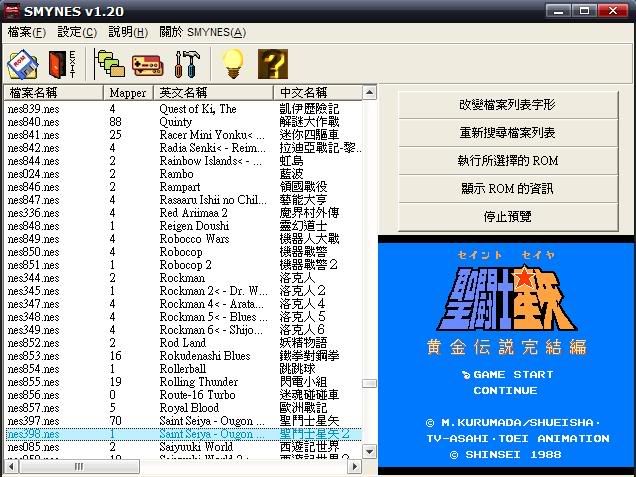
Task: Open the 設定(C) menu
Action: (76, 32)
